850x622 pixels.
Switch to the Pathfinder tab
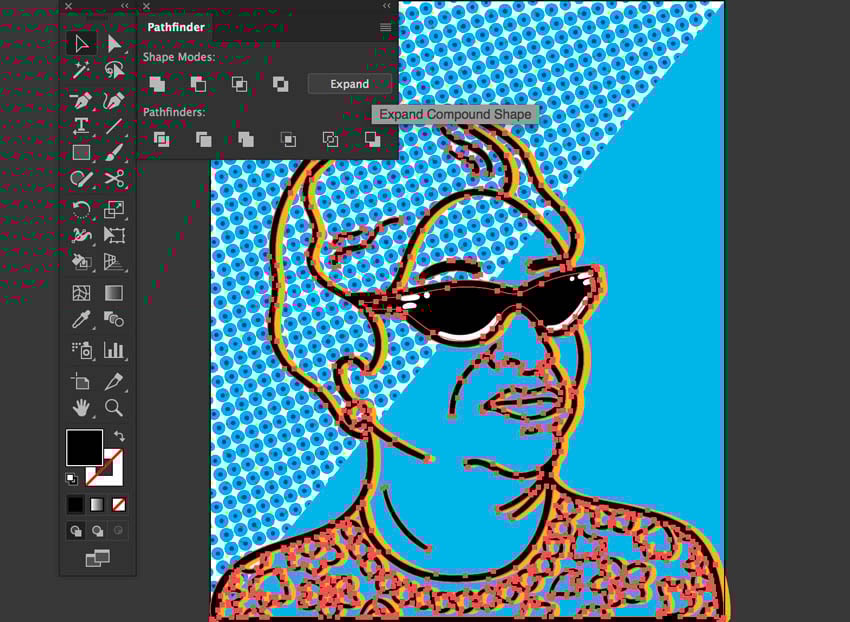pyautogui.click(x=177, y=28)
